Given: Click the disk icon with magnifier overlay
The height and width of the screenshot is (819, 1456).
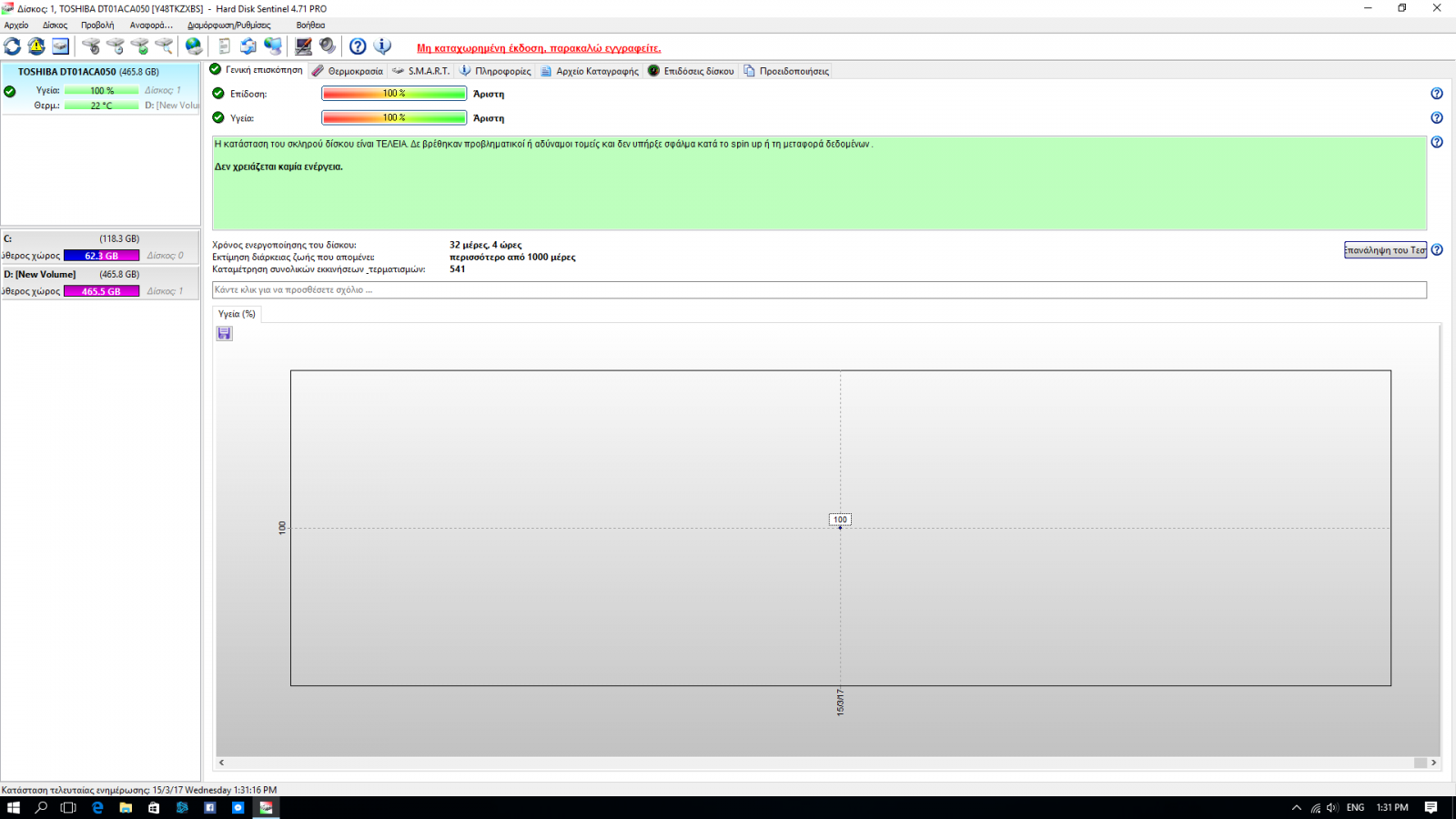Looking at the screenshot, I should pyautogui.click(x=164, y=45).
